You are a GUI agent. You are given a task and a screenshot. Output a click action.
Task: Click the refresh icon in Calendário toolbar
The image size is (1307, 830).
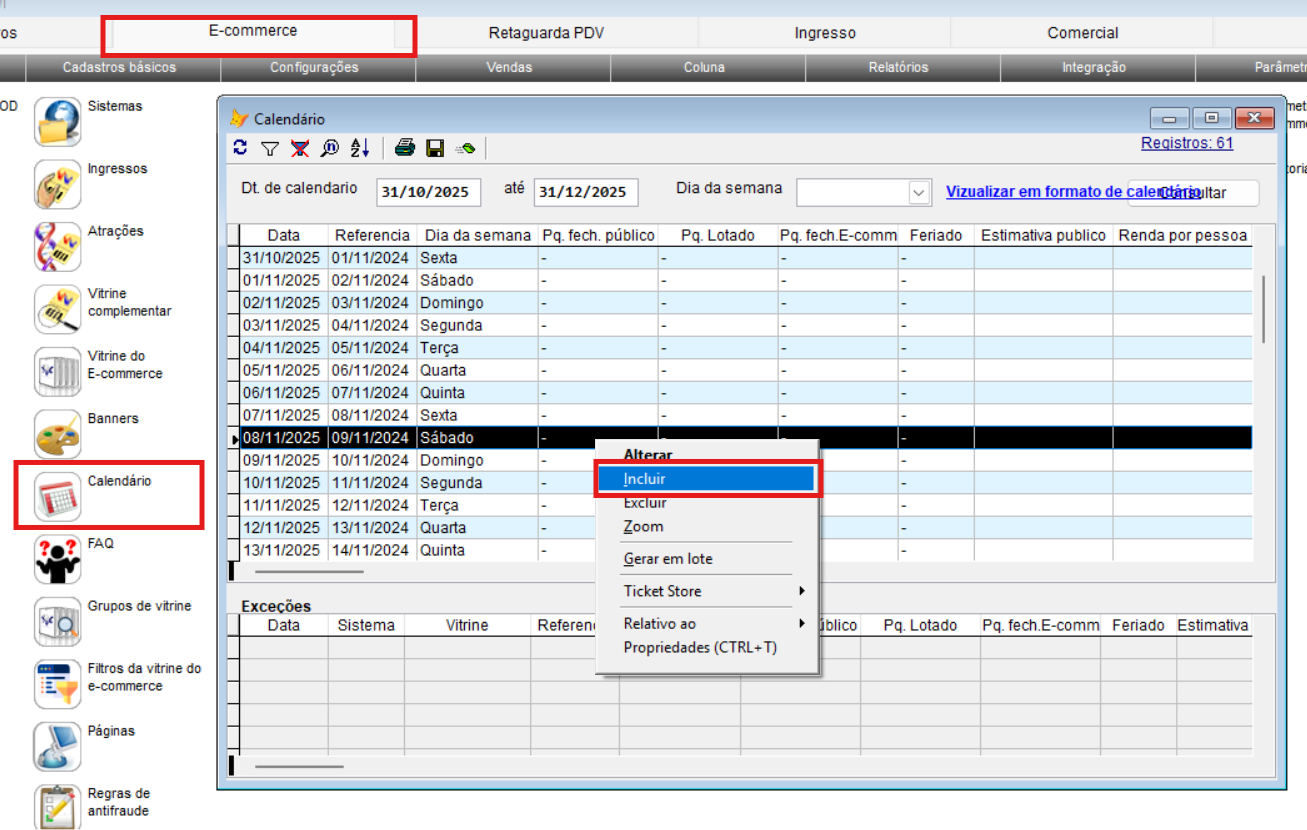click(x=240, y=148)
